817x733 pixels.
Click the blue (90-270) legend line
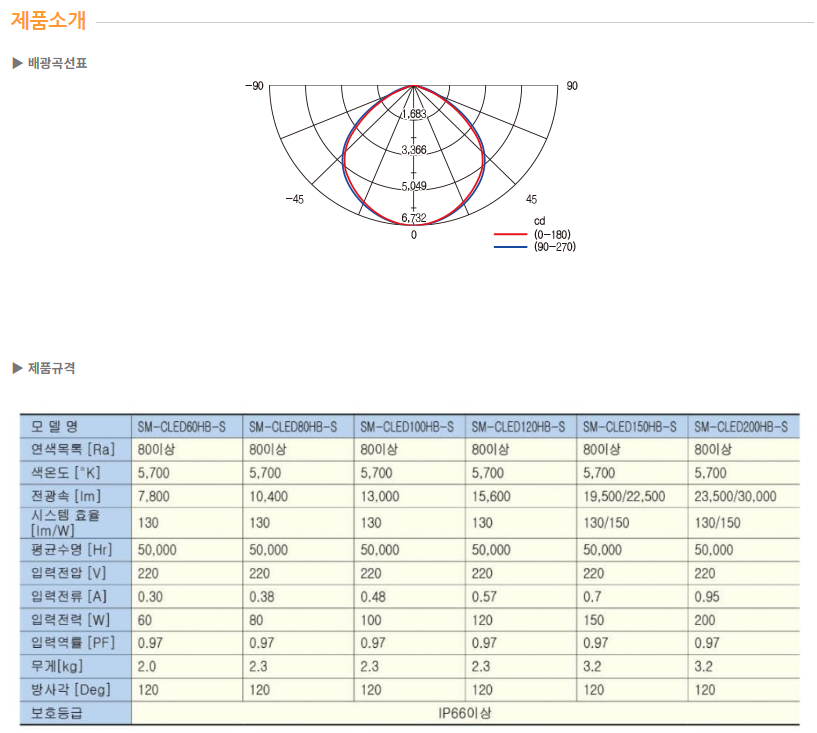511,246
